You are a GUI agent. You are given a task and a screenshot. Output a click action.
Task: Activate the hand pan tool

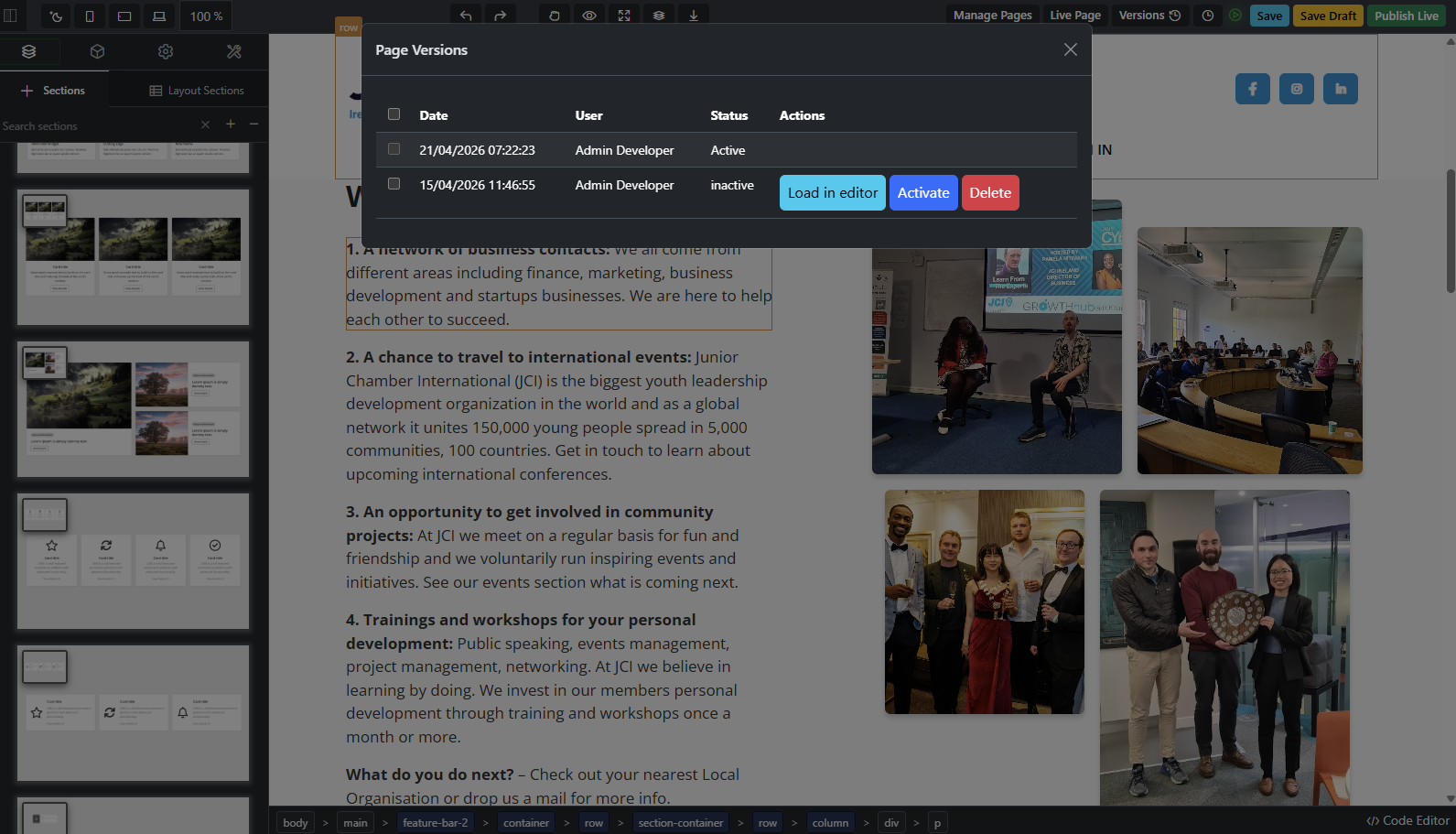(555, 16)
